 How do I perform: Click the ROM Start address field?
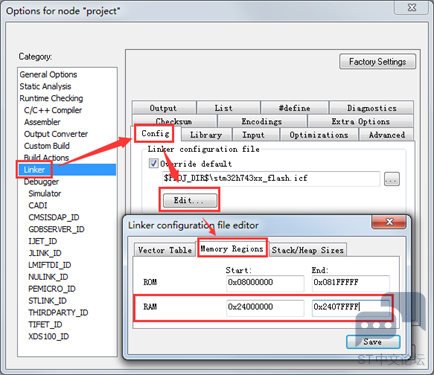pyautogui.click(x=265, y=283)
